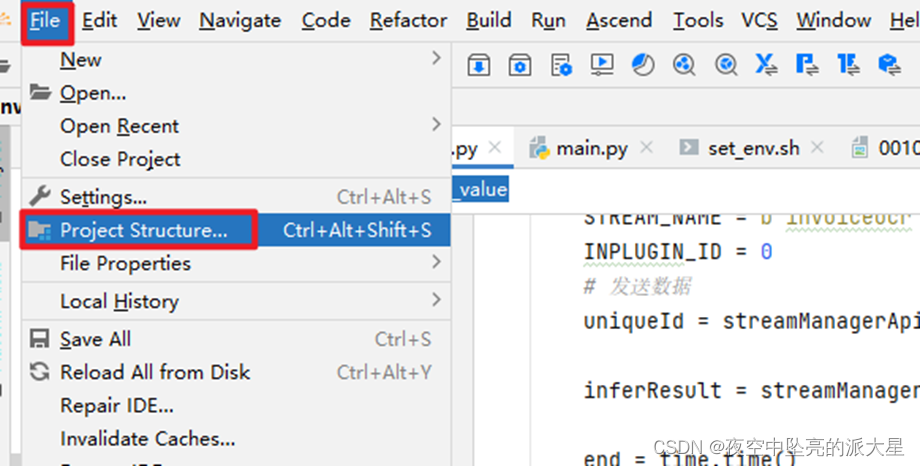
Task: Choose Close Project in File menu
Action: point(236,159)
